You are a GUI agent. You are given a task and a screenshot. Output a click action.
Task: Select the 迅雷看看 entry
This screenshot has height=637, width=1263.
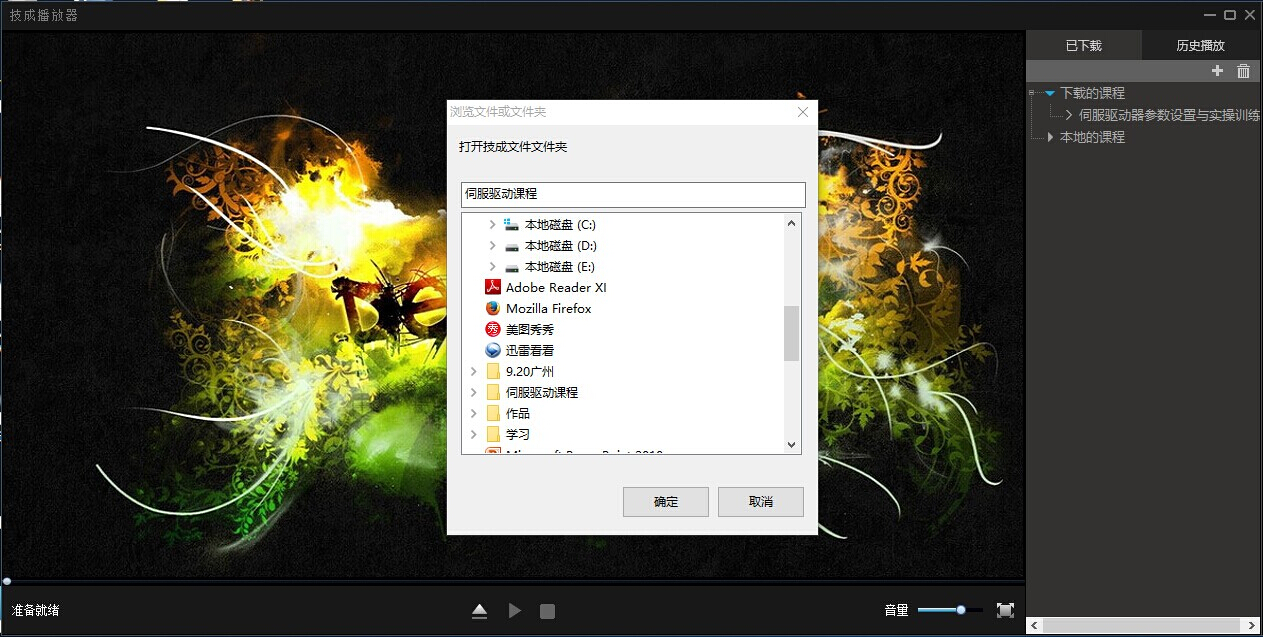pyautogui.click(x=529, y=351)
